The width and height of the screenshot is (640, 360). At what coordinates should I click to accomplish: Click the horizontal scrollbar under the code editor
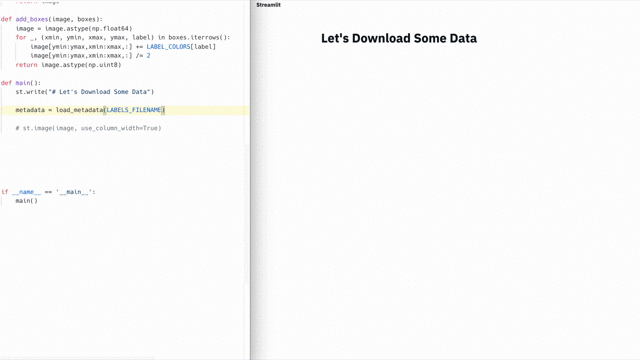(x=78, y=358)
